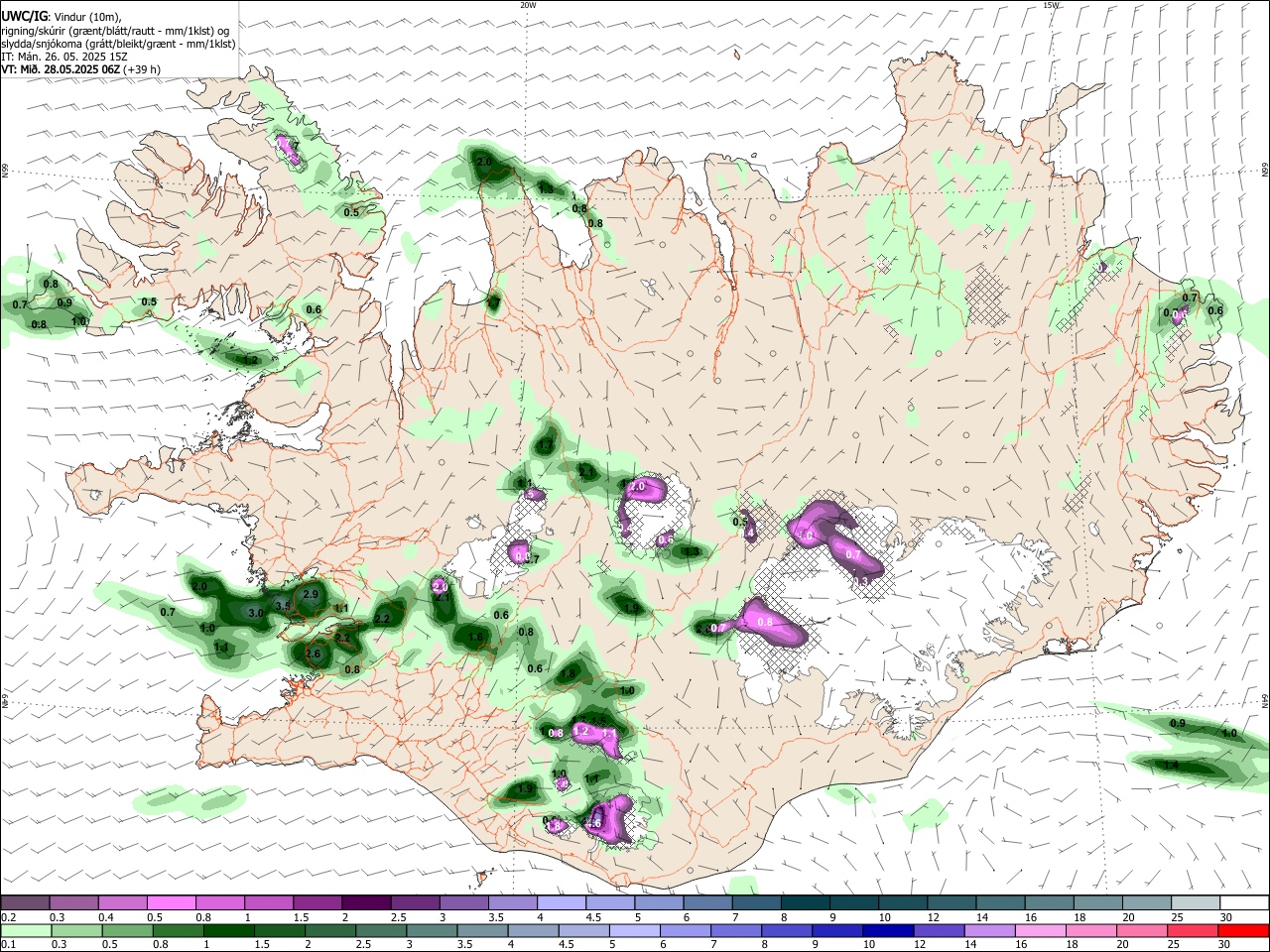Image resolution: width=1270 pixels, height=952 pixels.
Task: Click the UWC/IG title text
Action: [x=24, y=16]
